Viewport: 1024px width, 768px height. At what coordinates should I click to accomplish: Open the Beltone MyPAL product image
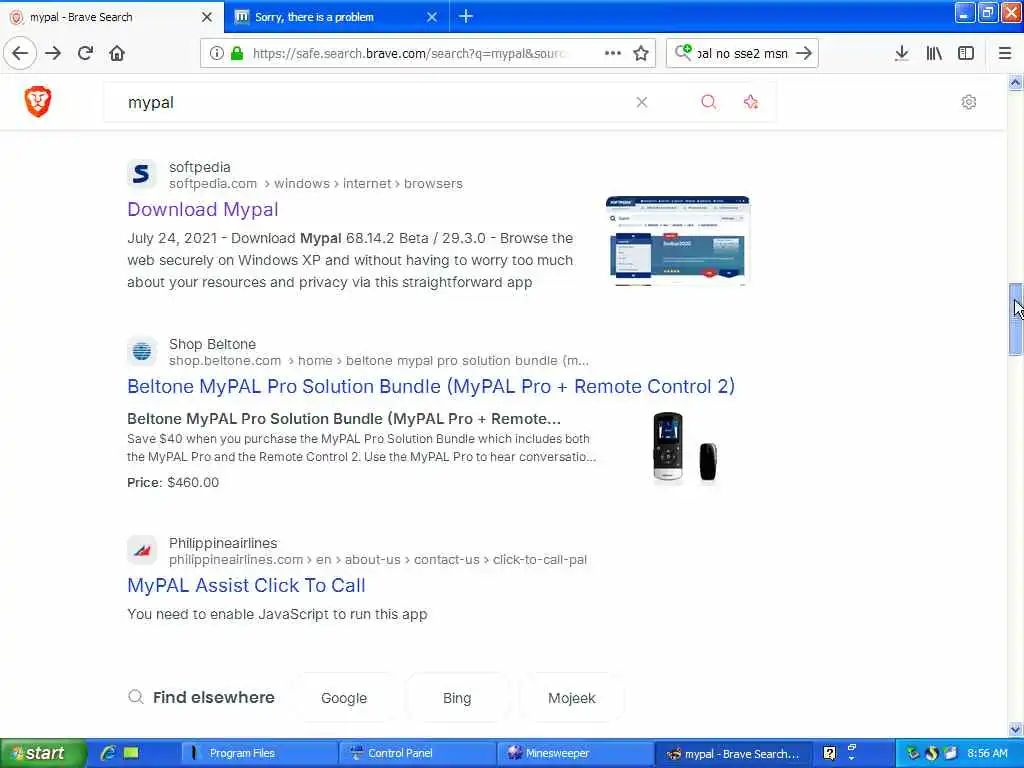(685, 448)
